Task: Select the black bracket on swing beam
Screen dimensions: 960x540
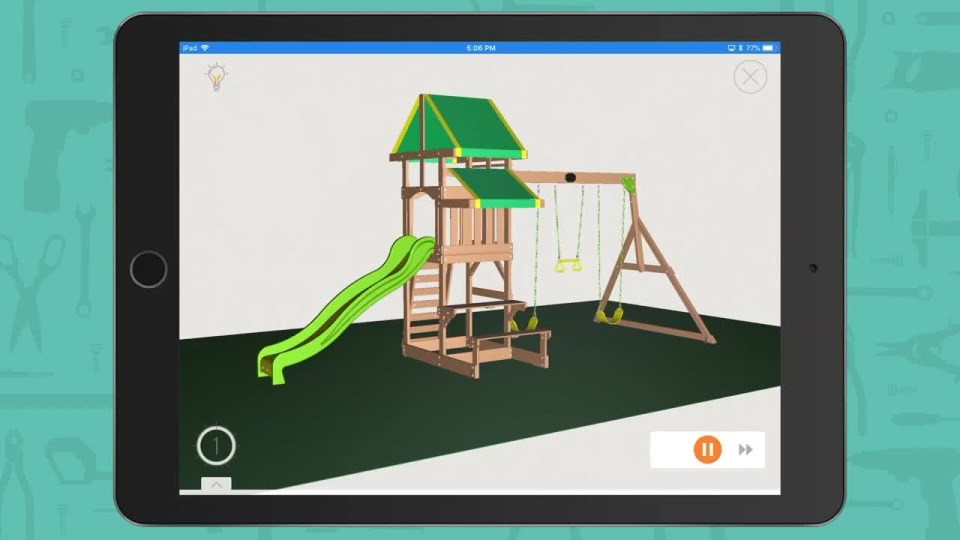Action: pos(571,178)
